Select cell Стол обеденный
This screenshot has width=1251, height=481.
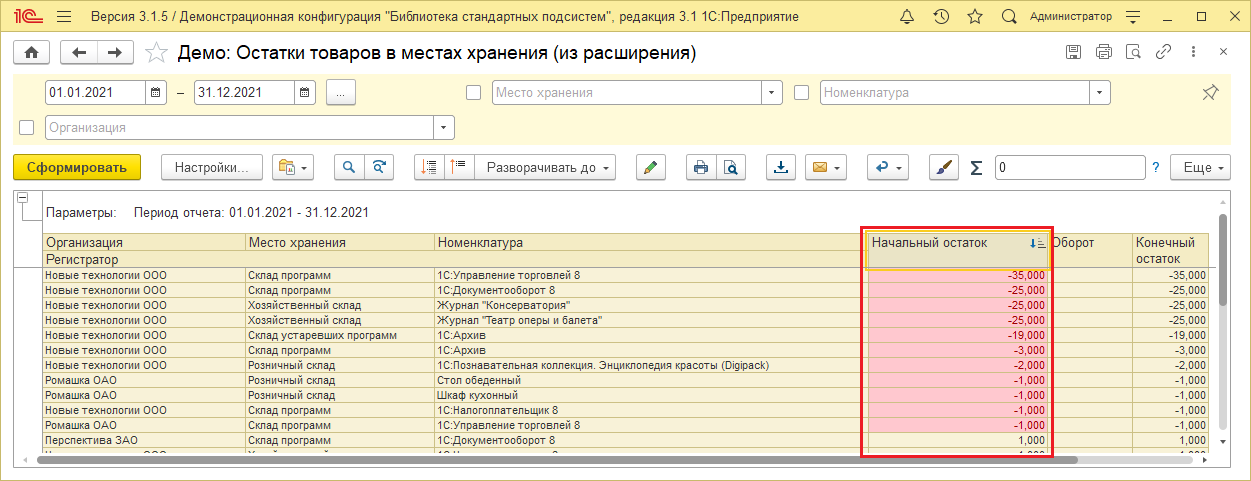coord(650,380)
